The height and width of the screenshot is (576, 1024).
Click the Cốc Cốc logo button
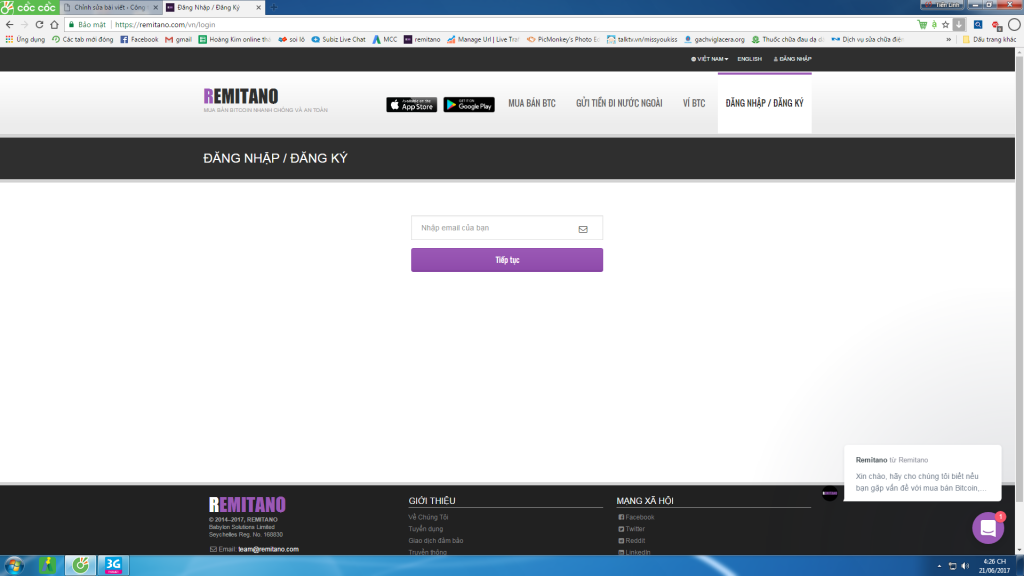[x=29, y=7]
